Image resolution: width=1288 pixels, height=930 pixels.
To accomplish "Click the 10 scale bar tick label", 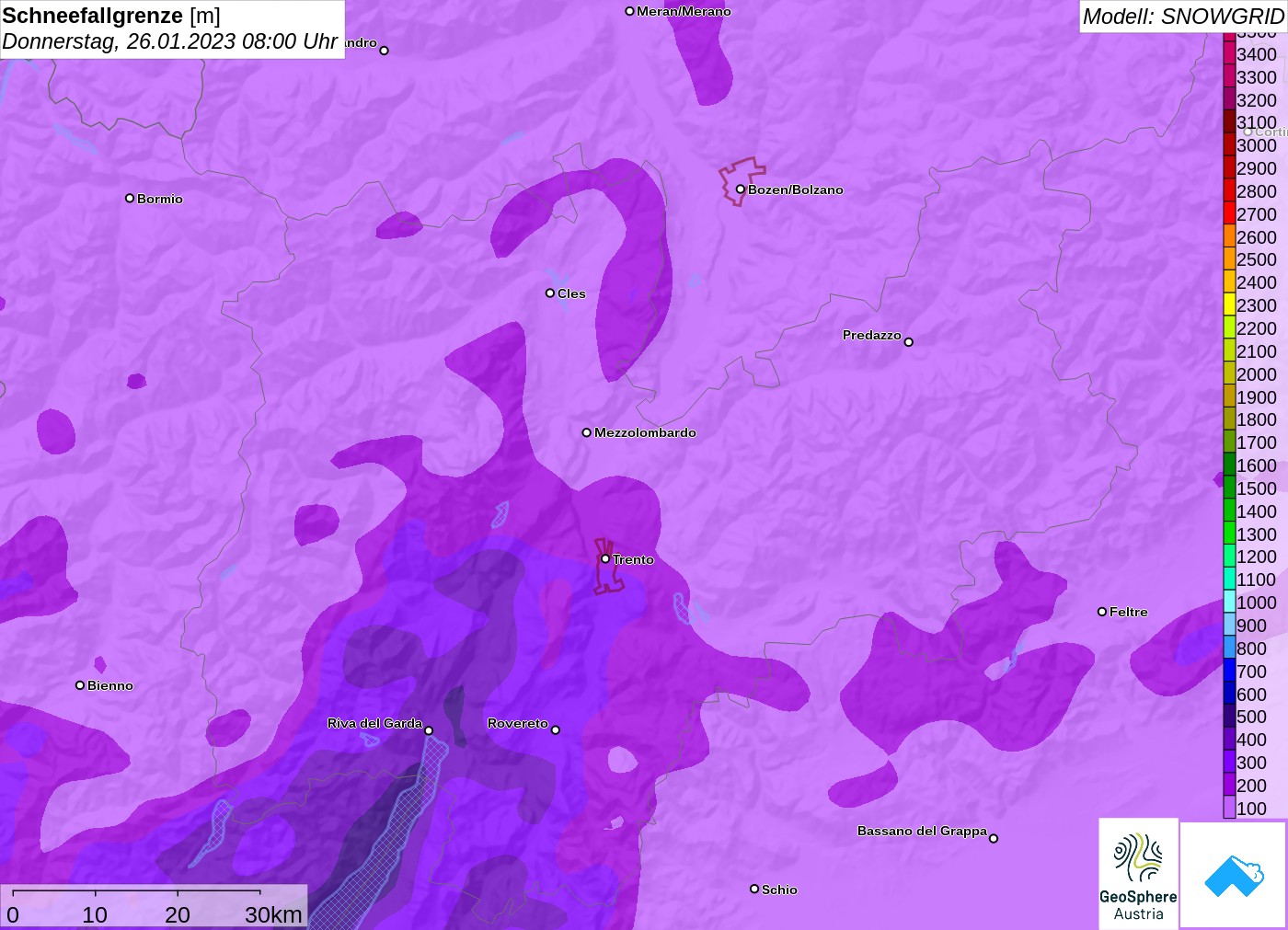I will coord(95,914).
